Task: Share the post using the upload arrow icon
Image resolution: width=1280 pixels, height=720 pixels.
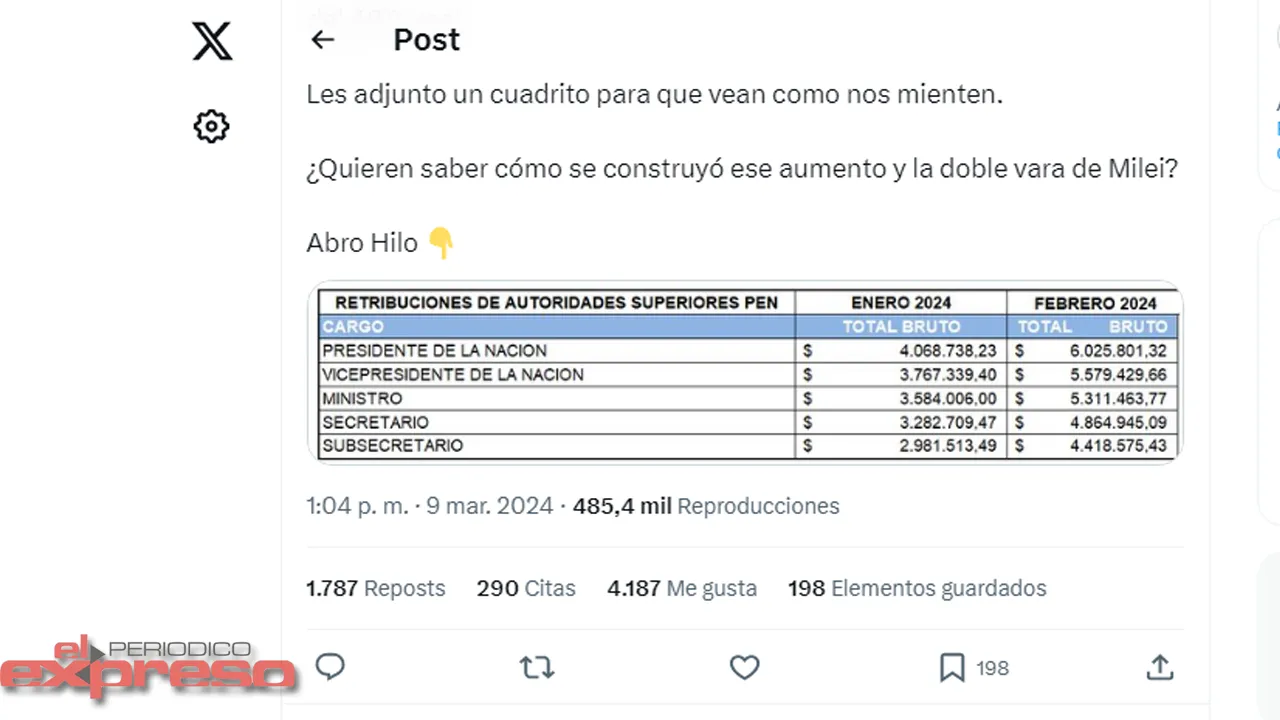Action: click(x=1159, y=667)
